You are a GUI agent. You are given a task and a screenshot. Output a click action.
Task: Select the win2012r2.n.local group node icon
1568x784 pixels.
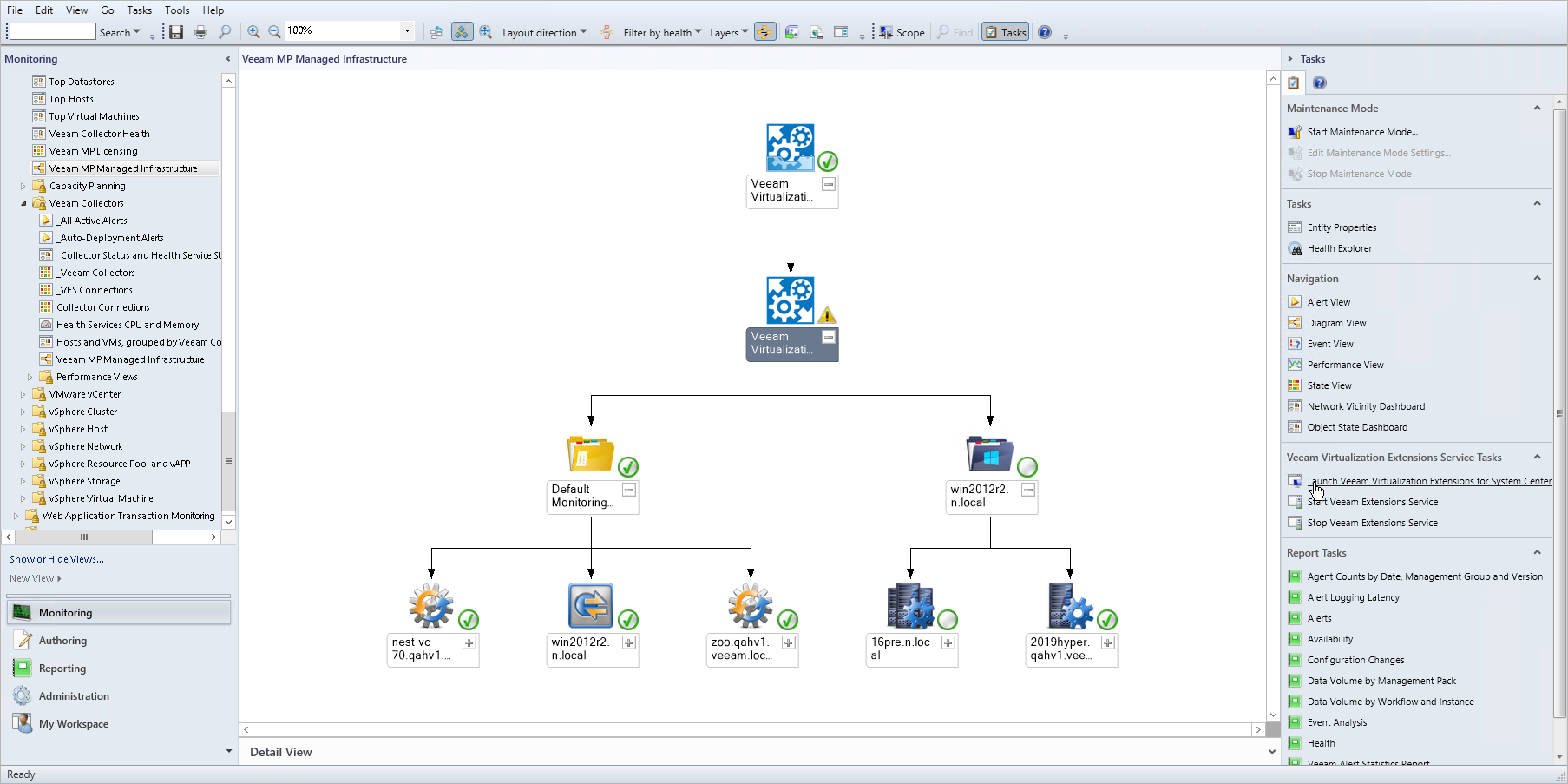click(x=989, y=454)
